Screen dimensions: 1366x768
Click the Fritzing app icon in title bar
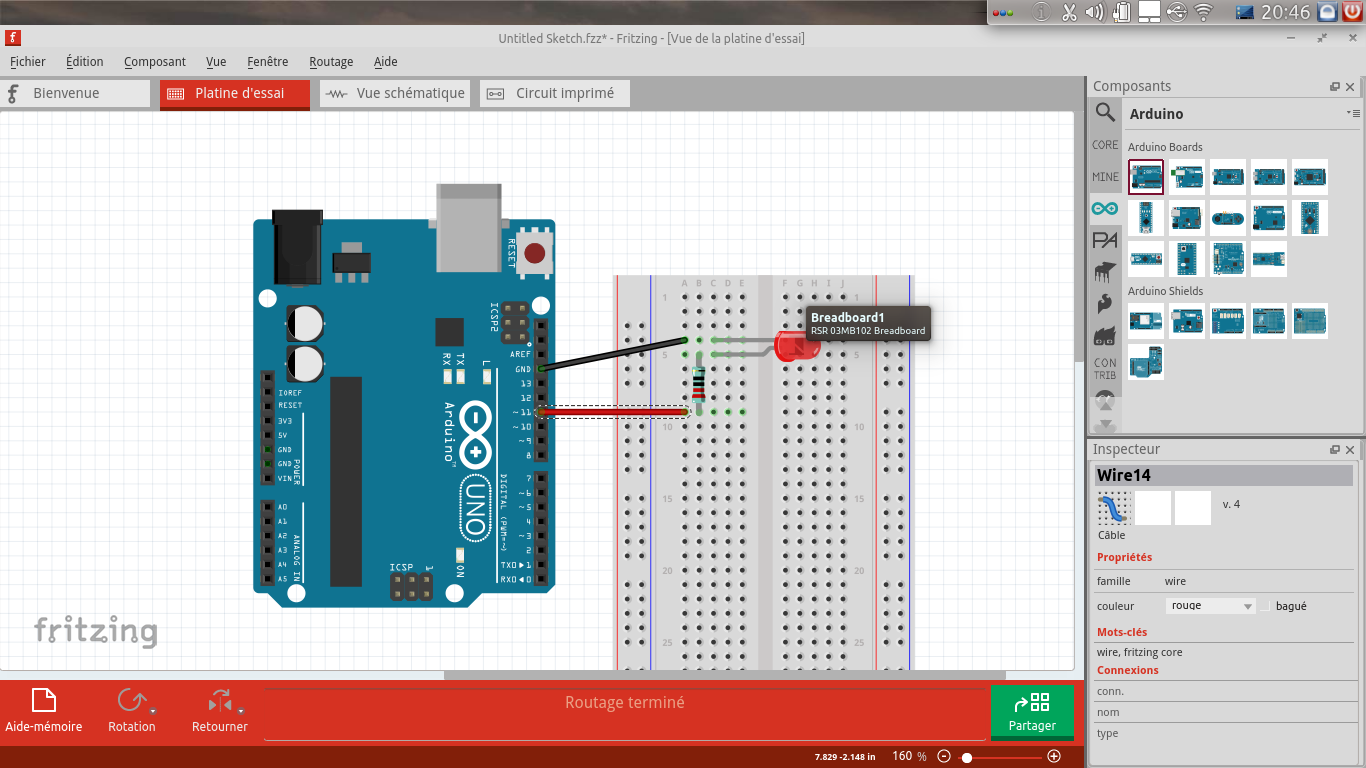pos(13,38)
